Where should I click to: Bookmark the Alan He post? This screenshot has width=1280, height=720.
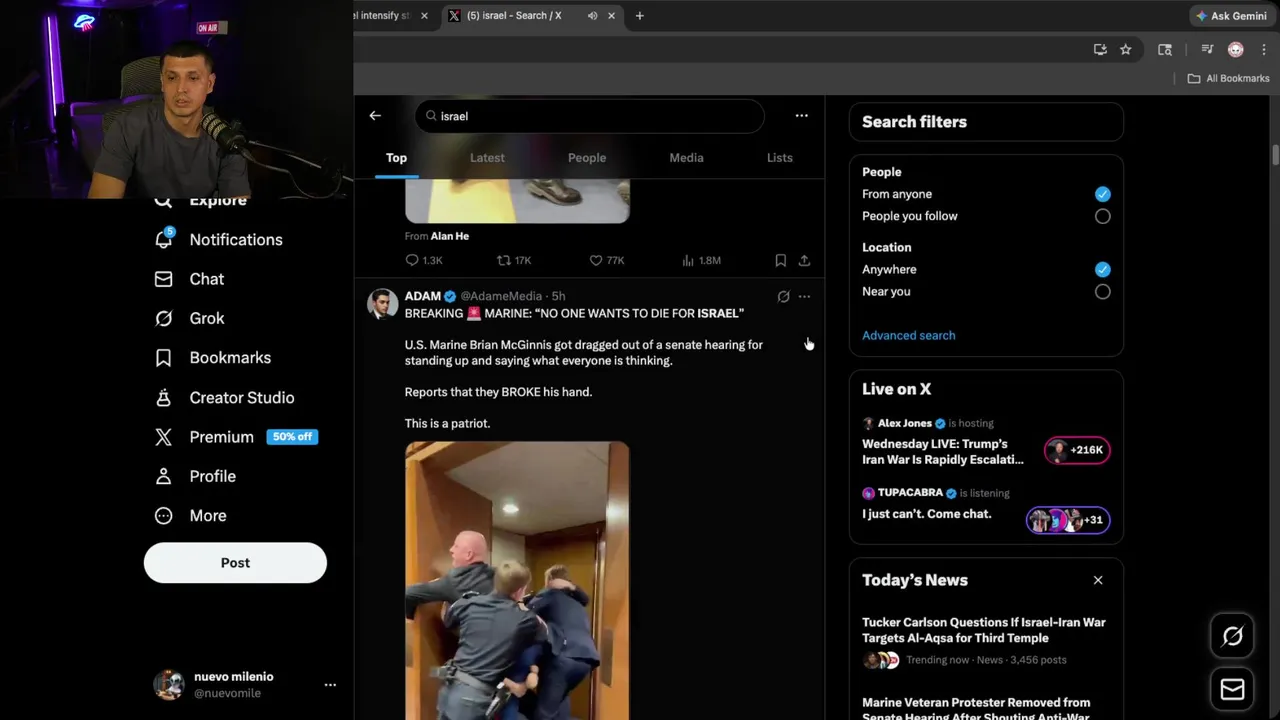(781, 260)
